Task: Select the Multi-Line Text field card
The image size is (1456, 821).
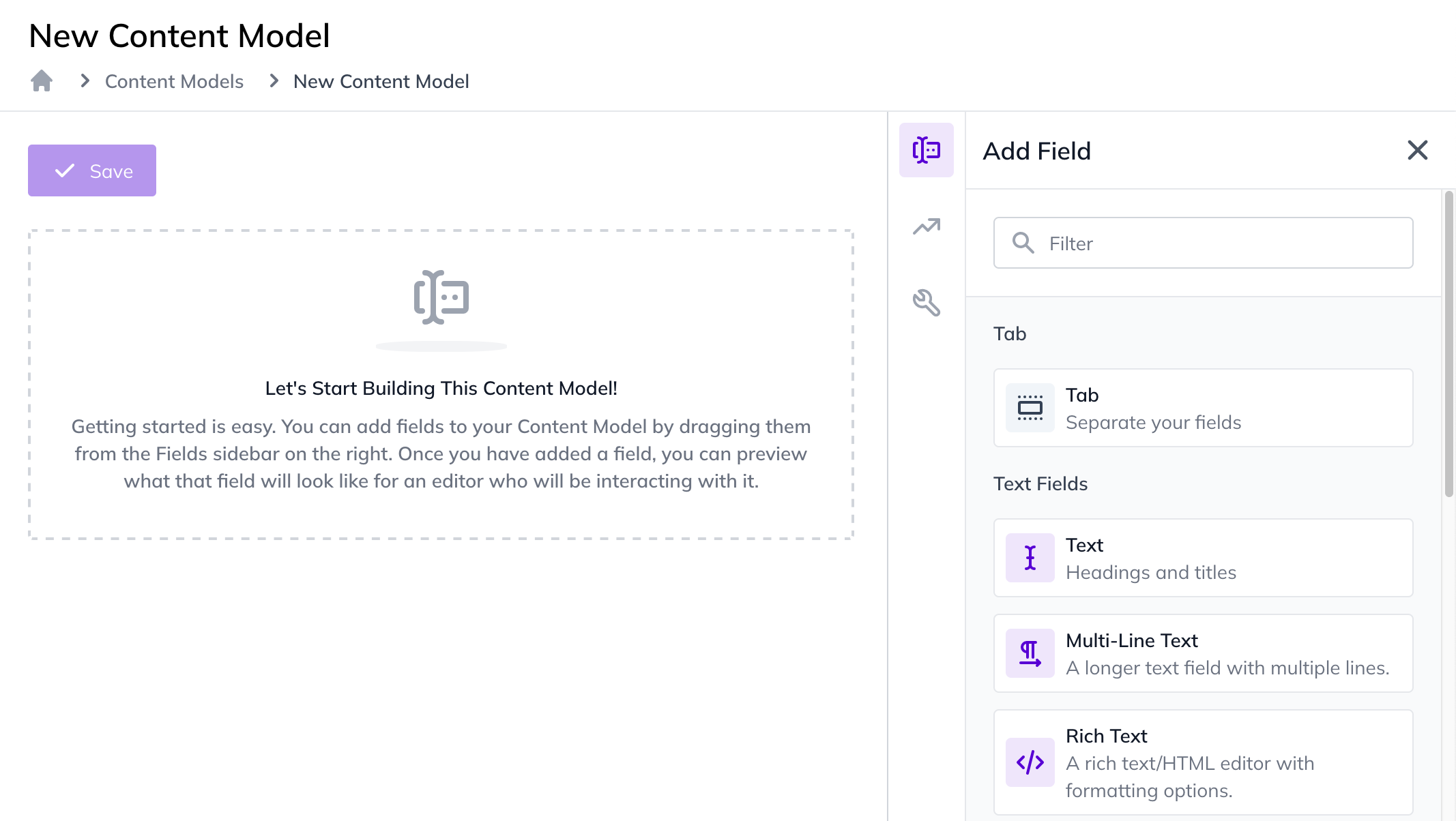Action: click(1203, 653)
